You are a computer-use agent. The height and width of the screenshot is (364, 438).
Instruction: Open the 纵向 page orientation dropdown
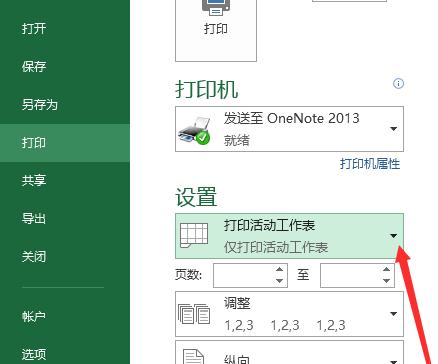(x=289, y=352)
